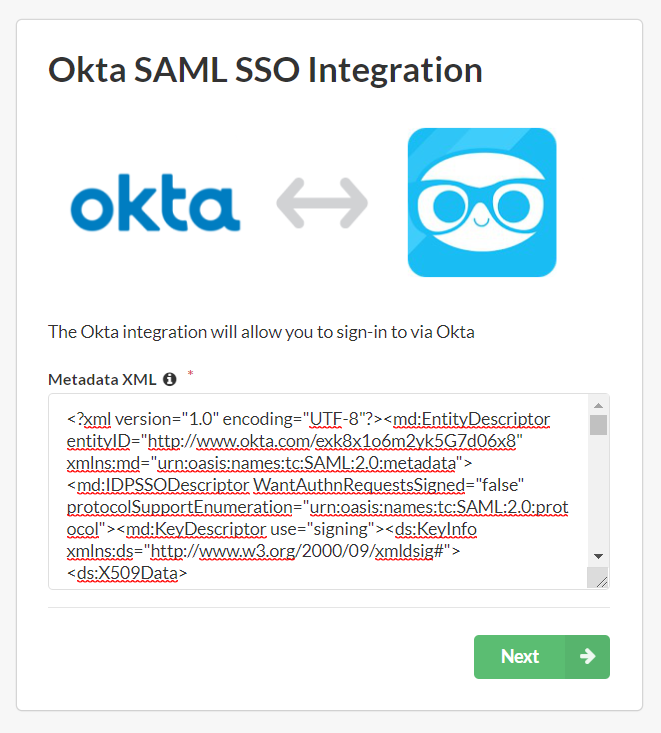This screenshot has width=661, height=733.
Task: Click the textarea resize handle corner
Action: (x=600, y=580)
